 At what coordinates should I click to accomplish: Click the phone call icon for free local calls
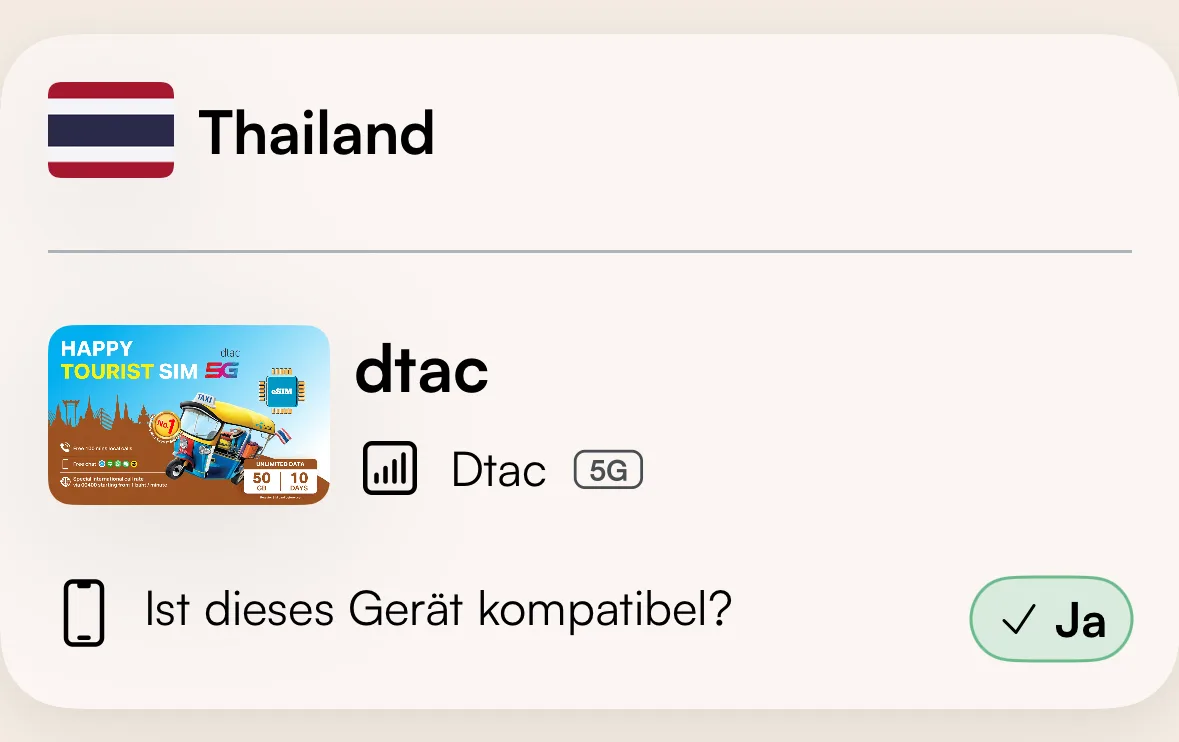coord(65,446)
